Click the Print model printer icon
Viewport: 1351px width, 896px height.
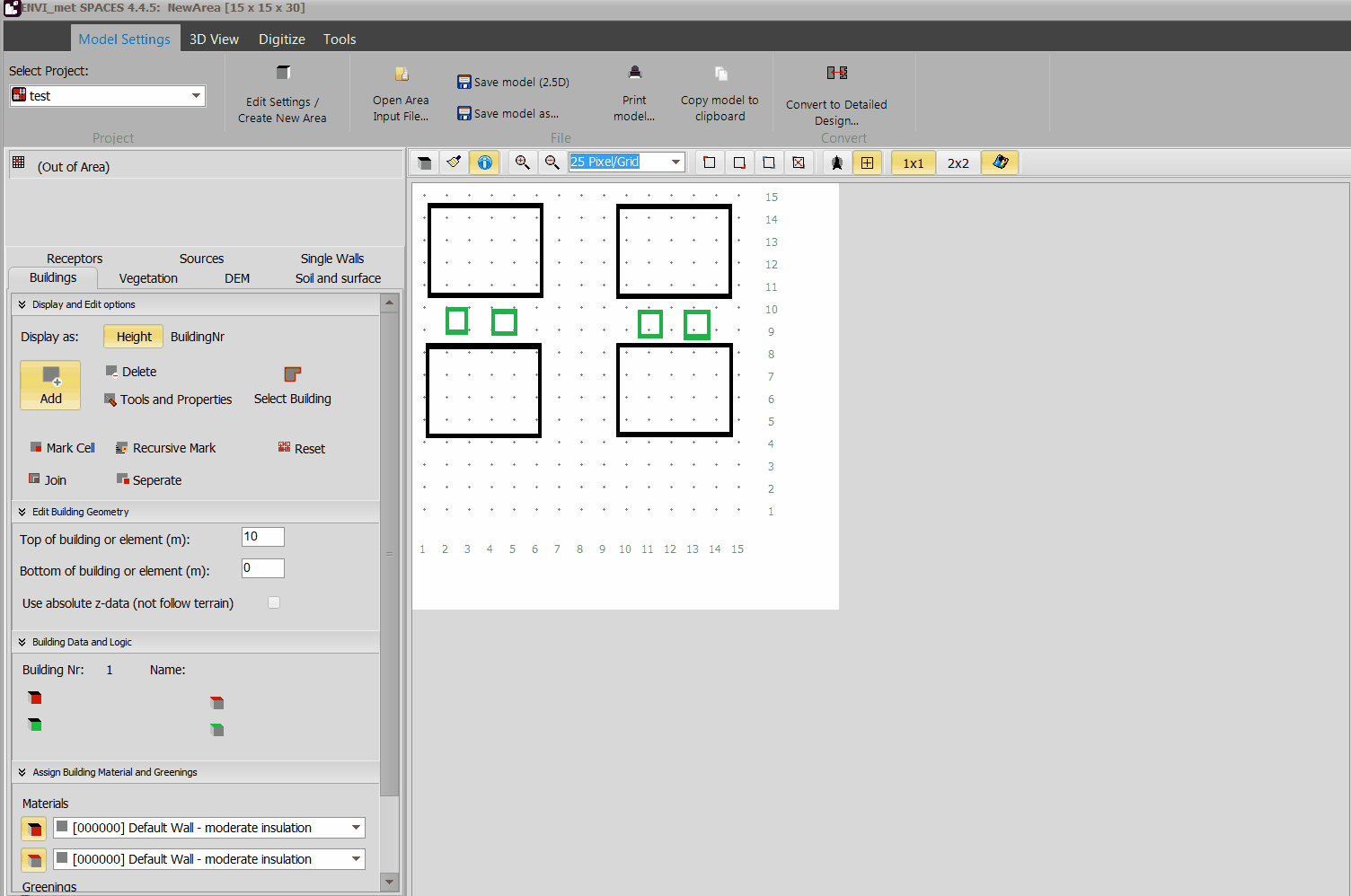click(635, 73)
